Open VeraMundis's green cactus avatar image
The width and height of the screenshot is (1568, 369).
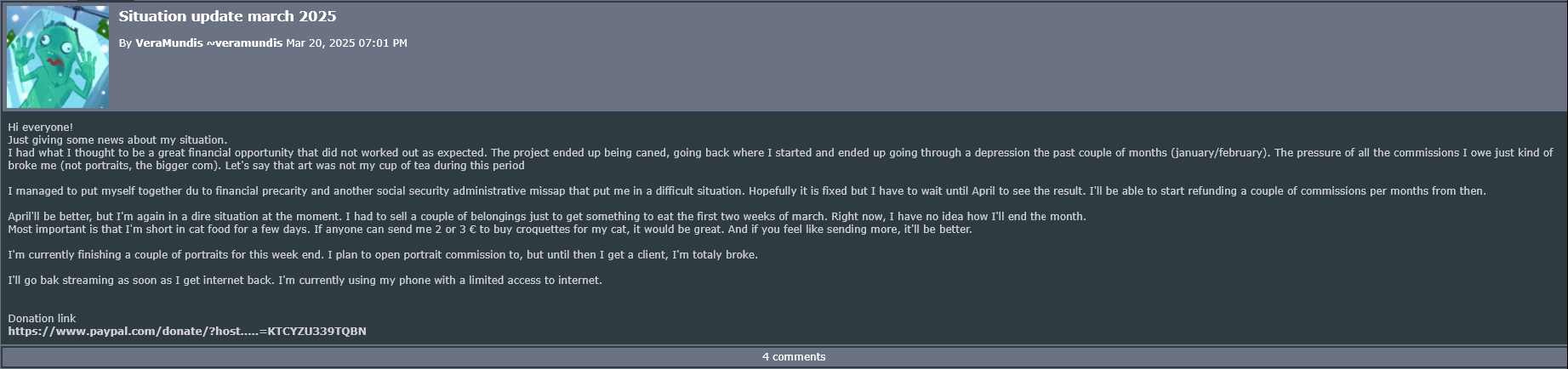coord(58,57)
